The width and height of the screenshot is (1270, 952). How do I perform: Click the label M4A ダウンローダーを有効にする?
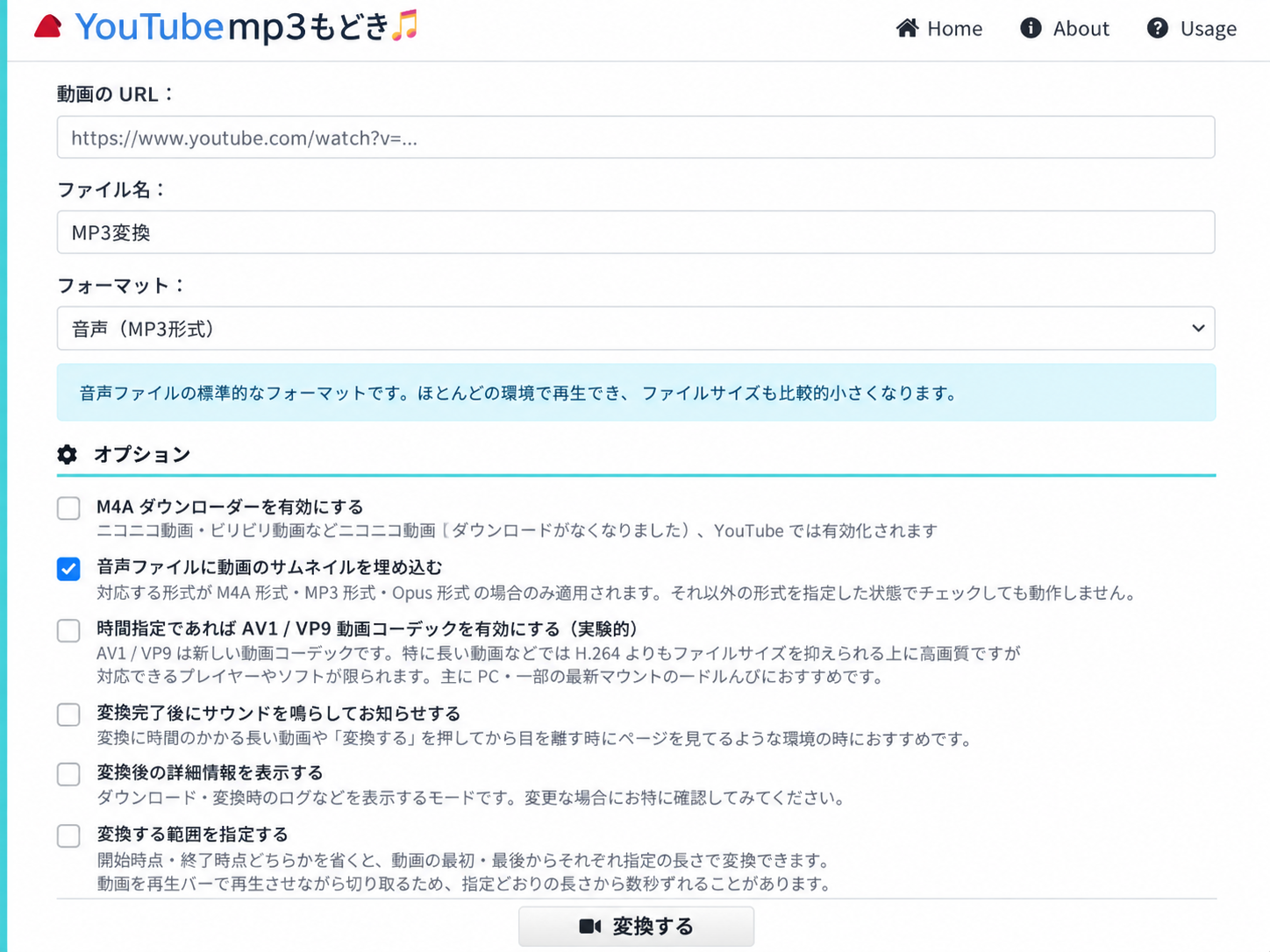pyautogui.click(x=230, y=507)
